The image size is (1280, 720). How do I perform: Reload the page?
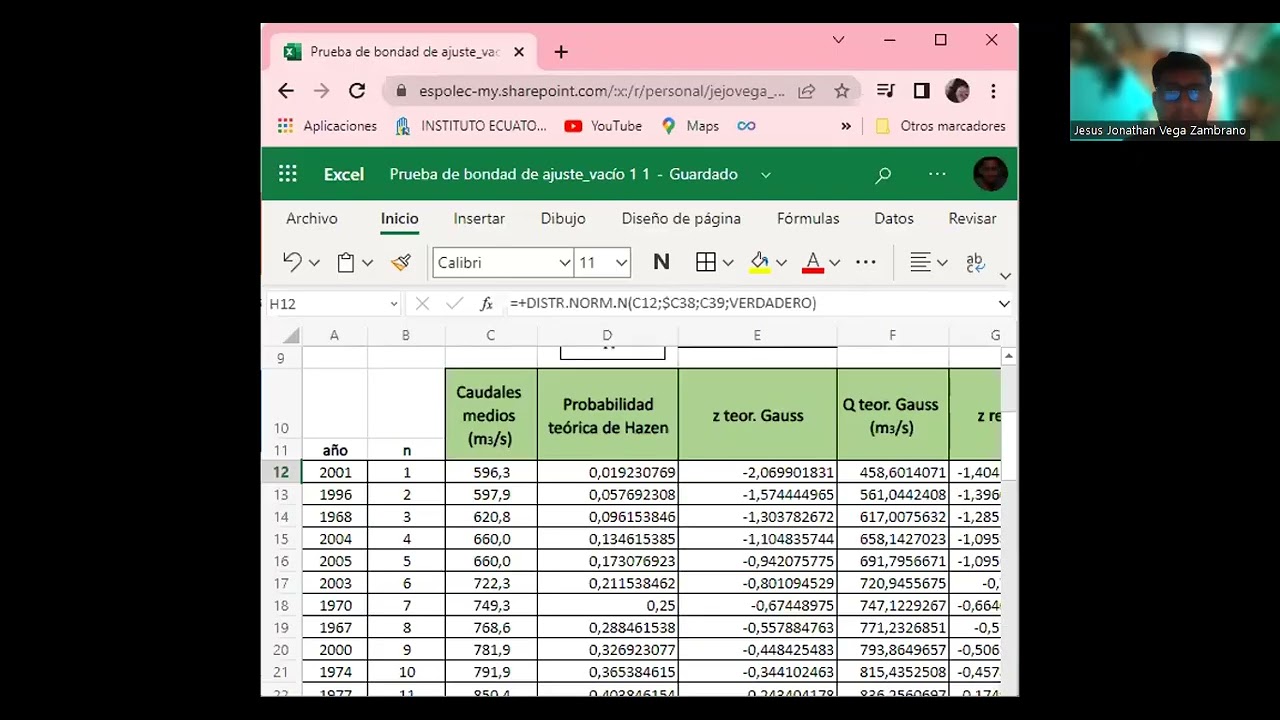[357, 91]
